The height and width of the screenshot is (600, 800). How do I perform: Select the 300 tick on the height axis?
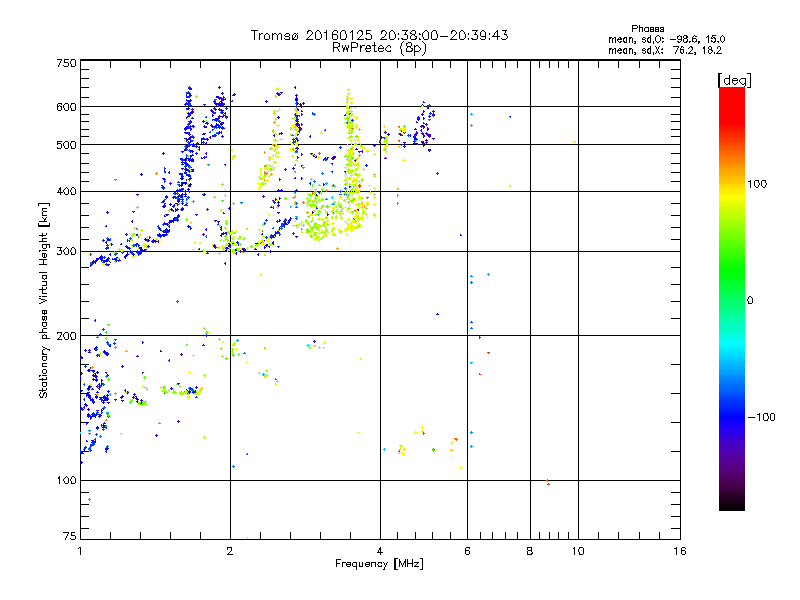pos(66,251)
